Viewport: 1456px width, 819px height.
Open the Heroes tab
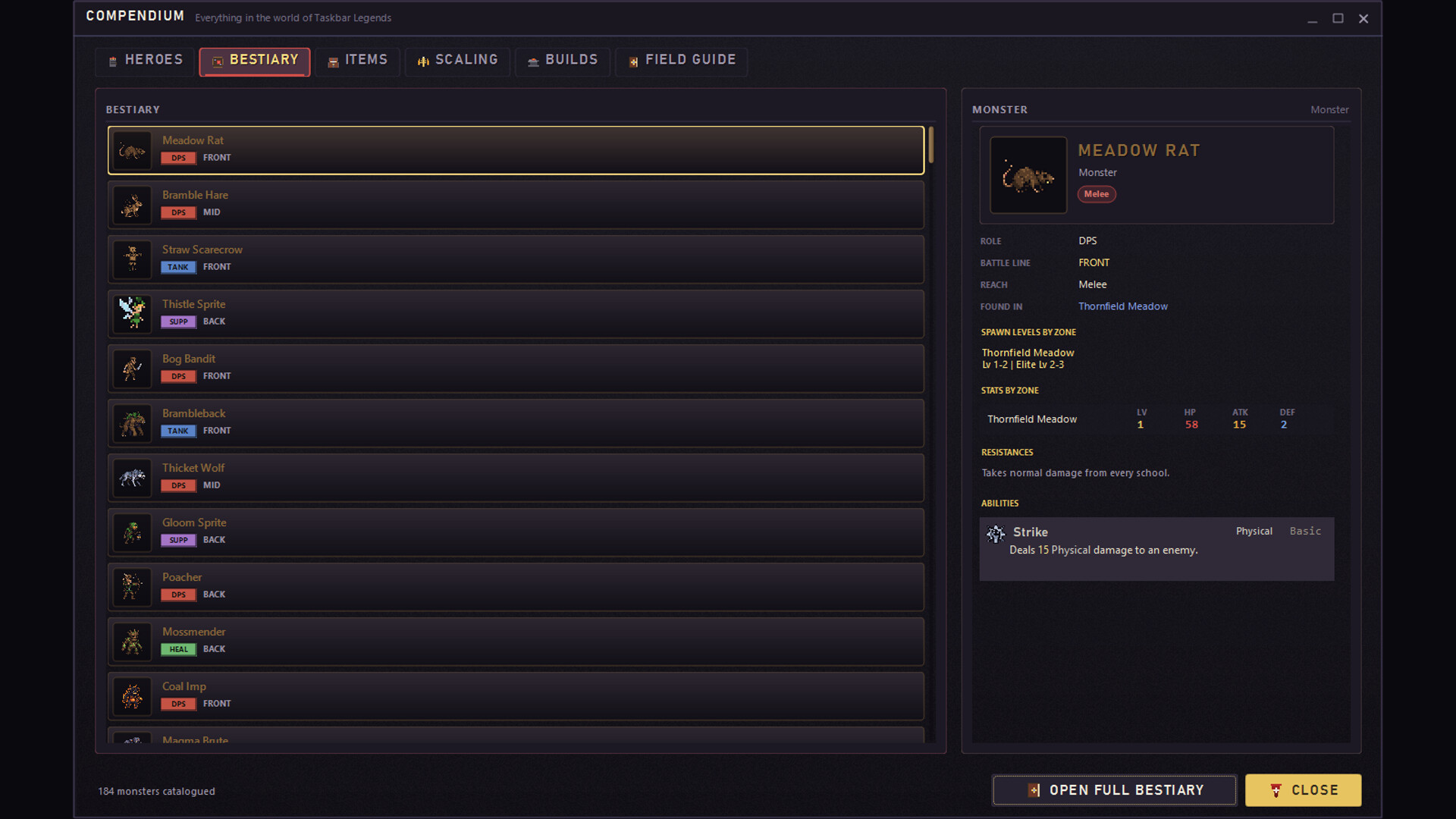click(145, 61)
